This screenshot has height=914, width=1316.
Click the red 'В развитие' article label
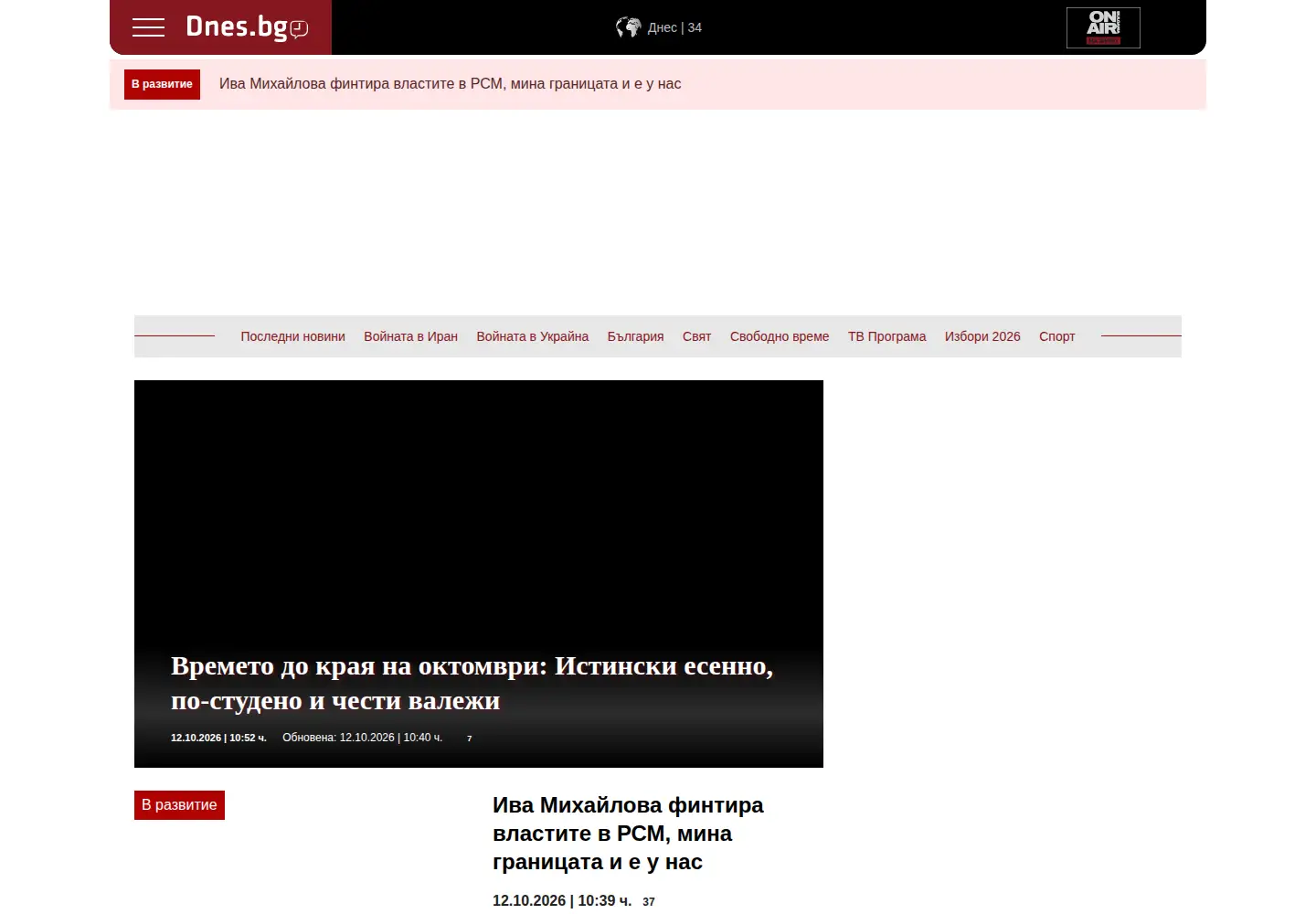pos(179,805)
